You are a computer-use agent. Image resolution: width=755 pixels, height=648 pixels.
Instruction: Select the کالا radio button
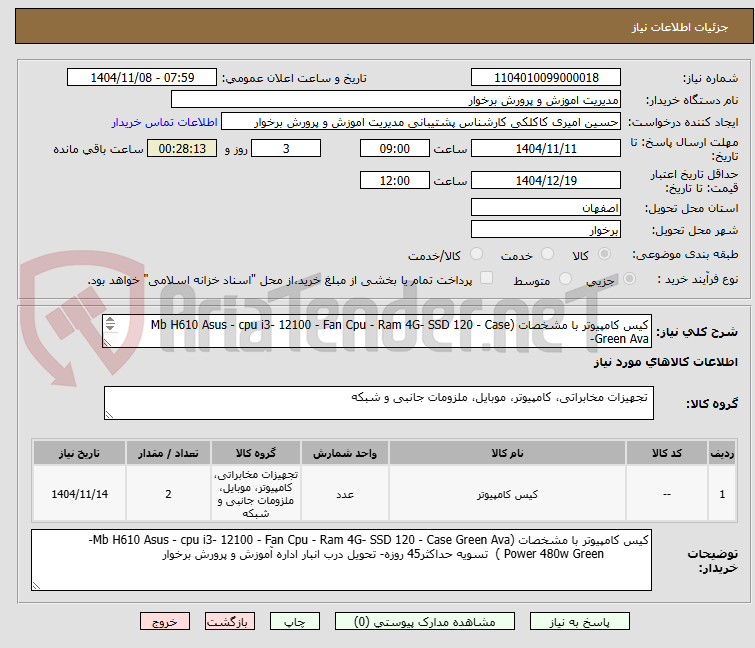click(x=604, y=254)
